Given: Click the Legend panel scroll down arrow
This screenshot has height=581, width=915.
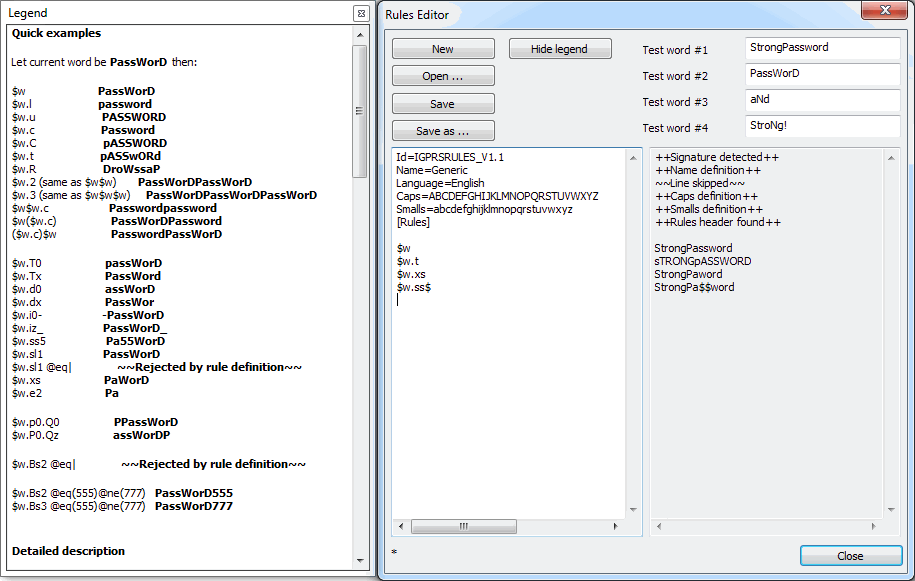Looking at the screenshot, I should click(x=360, y=561).
